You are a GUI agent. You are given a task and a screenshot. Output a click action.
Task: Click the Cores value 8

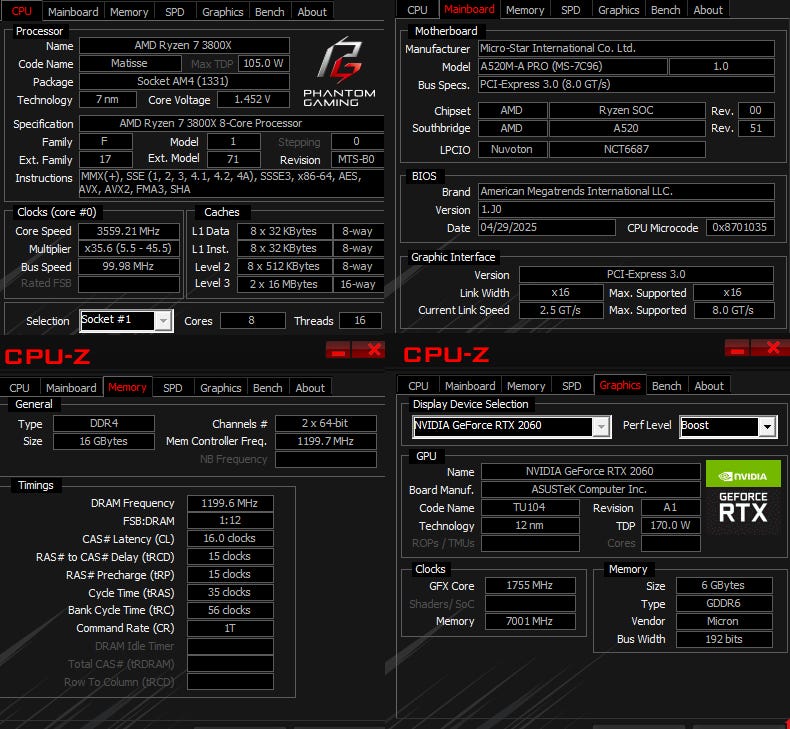[x=253, y=320]
